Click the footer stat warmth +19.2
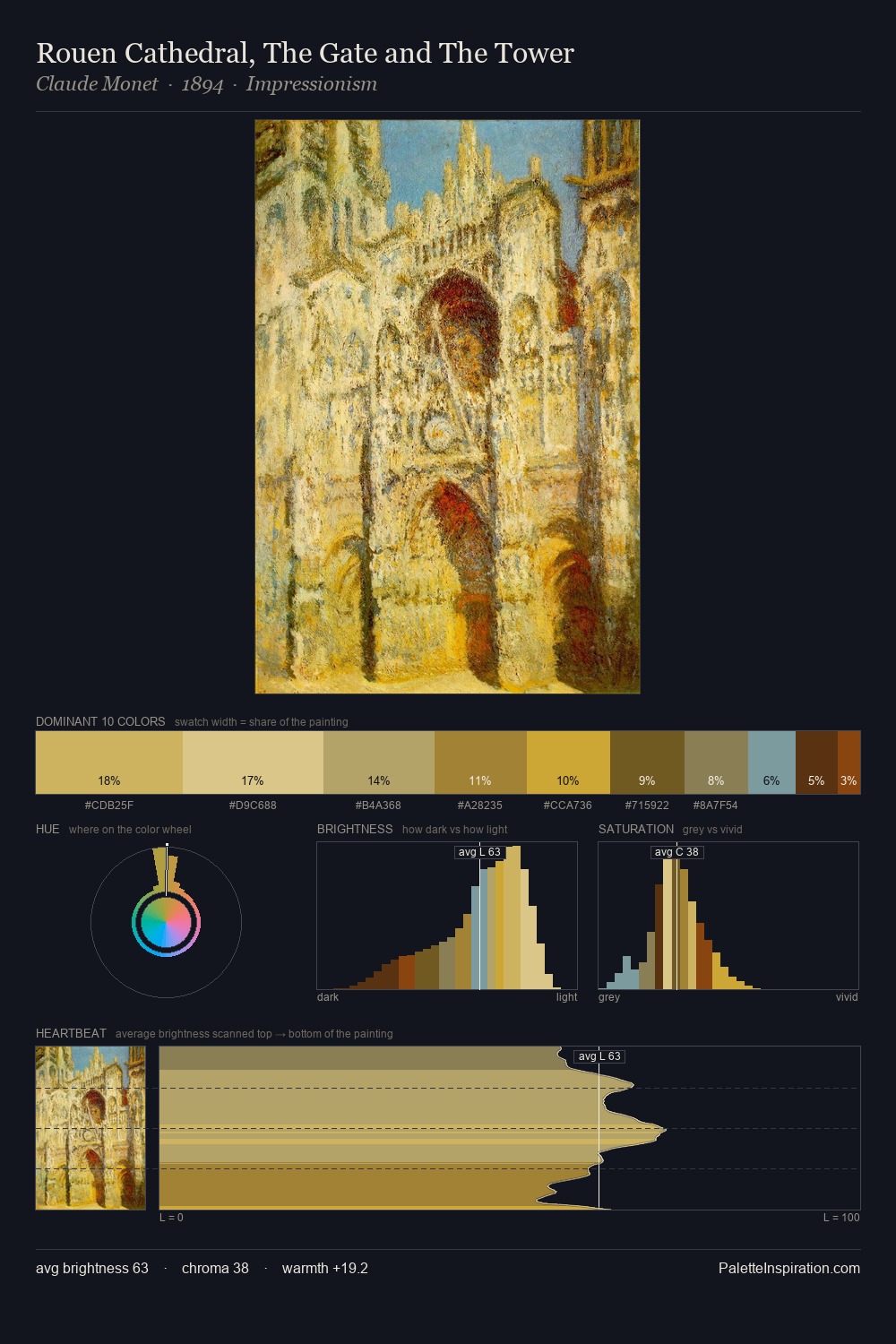Viewport: 896px width, 1344px height. tap(325, 1268)
